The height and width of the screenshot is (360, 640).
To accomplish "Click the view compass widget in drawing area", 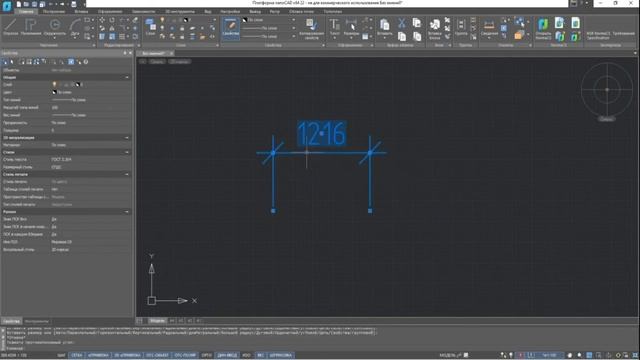I will (x=607, y=90).
